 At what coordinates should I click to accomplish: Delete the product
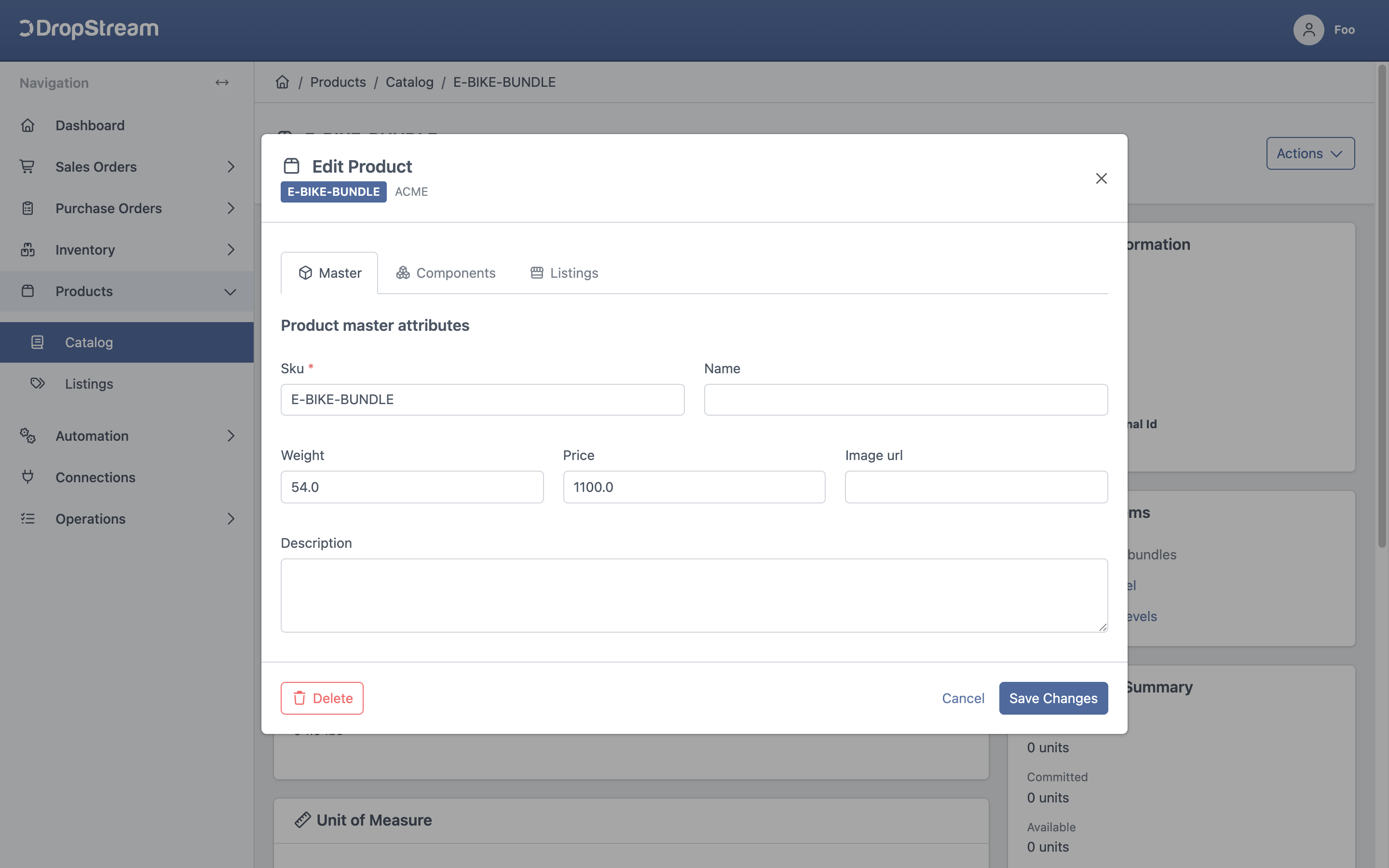coord(322,698)
